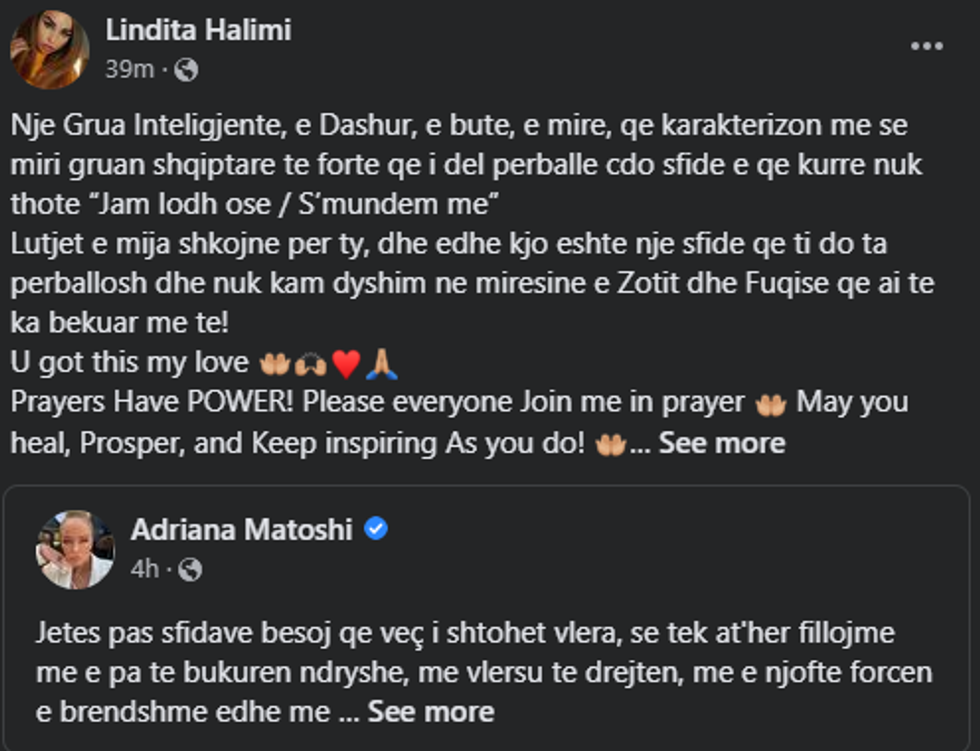This screenshot has width=980, height=751.
Task: Click the open hands emoji after "As you do!"
Action: pyautogui.click(x=610, y=443)
